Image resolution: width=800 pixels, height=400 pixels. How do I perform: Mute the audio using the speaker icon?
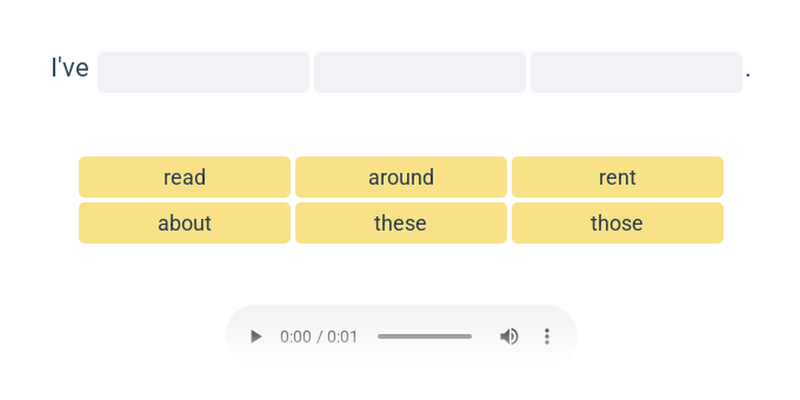[x=509, y=337]
